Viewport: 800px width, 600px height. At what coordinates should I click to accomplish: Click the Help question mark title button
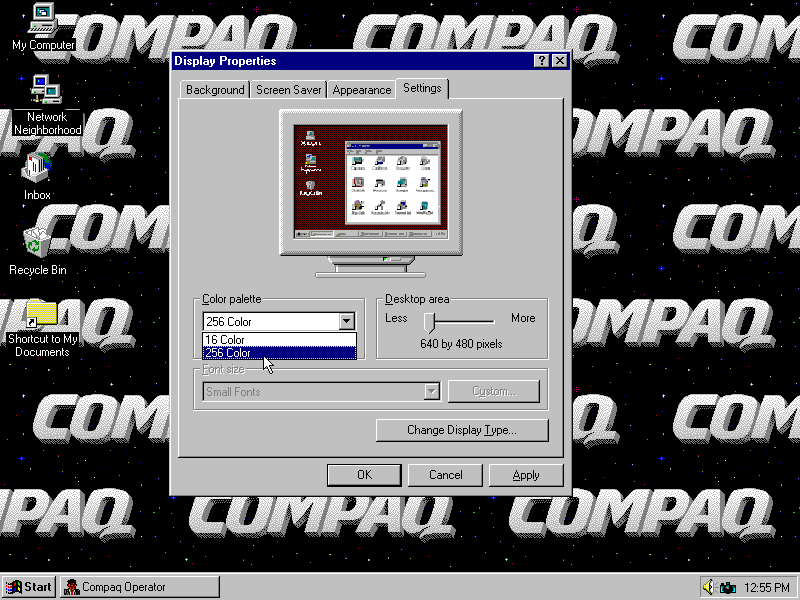541,61
